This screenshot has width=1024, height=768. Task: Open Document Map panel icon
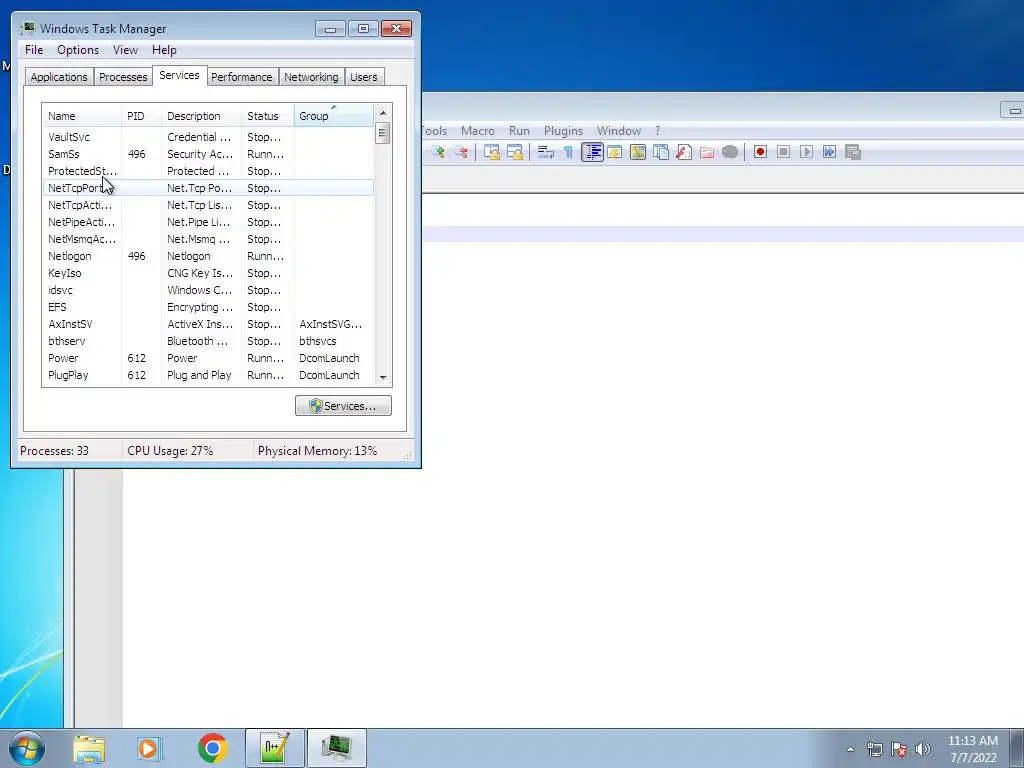click(x=637, y=152)
